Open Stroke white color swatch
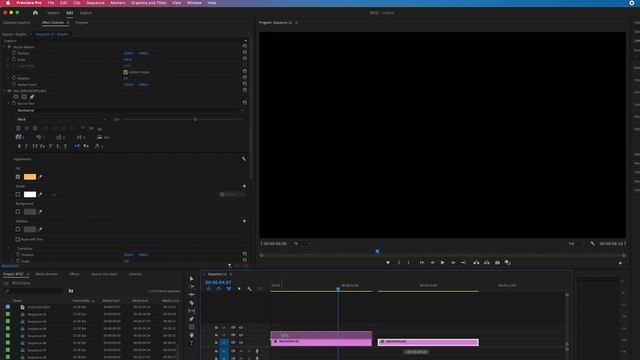The image size is (640, 360). pos(30,194)
